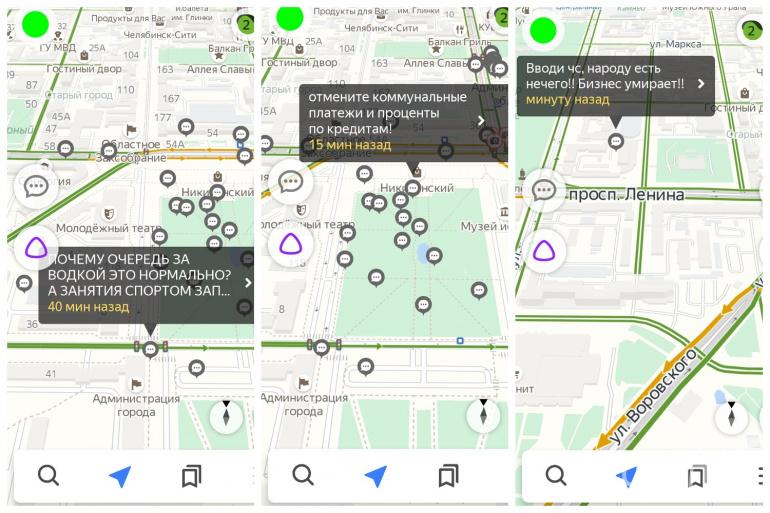Expand the "ПОЧЕМУ ОЧЕРЕДЬ ЗА ВОДКОЙ" comment via its chevron
Screen dimensions: 770x513
[x=247, y=283]
